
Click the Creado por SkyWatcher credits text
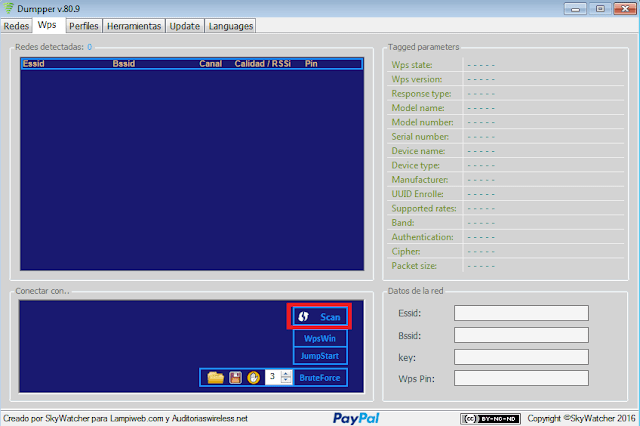pyautogui.click(x=125, y=419)
